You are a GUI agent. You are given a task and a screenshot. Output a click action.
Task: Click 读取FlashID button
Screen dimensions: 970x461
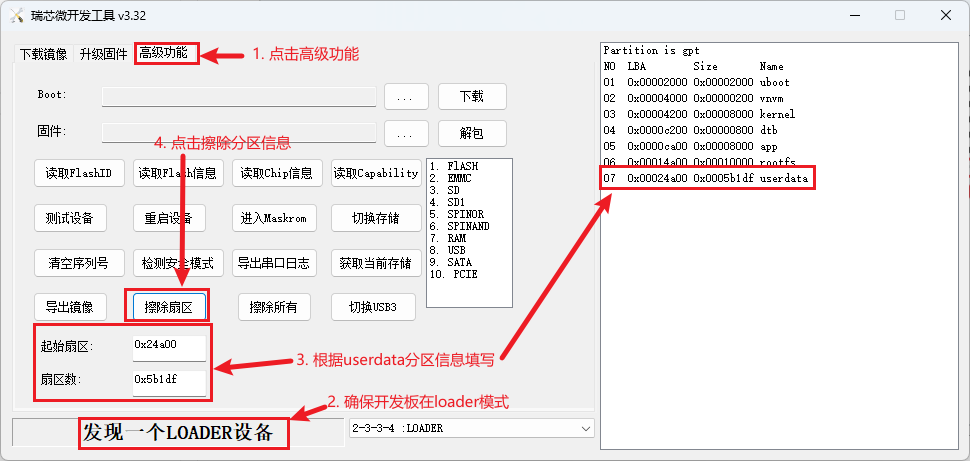79,173
